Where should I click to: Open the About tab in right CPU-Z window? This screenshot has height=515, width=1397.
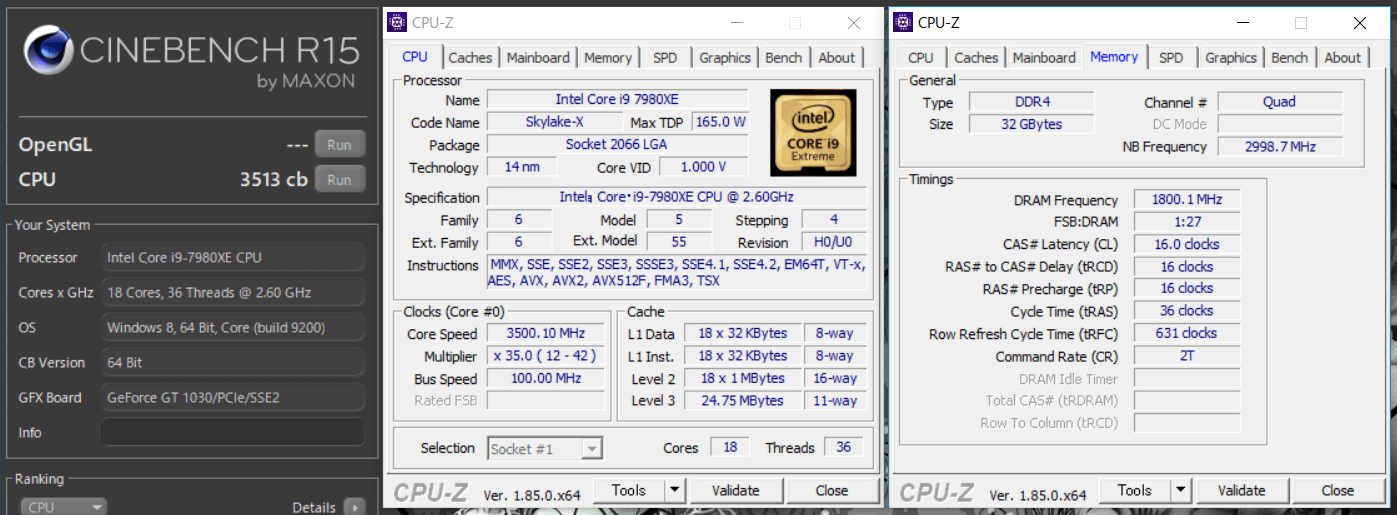tap(1342, 58)
